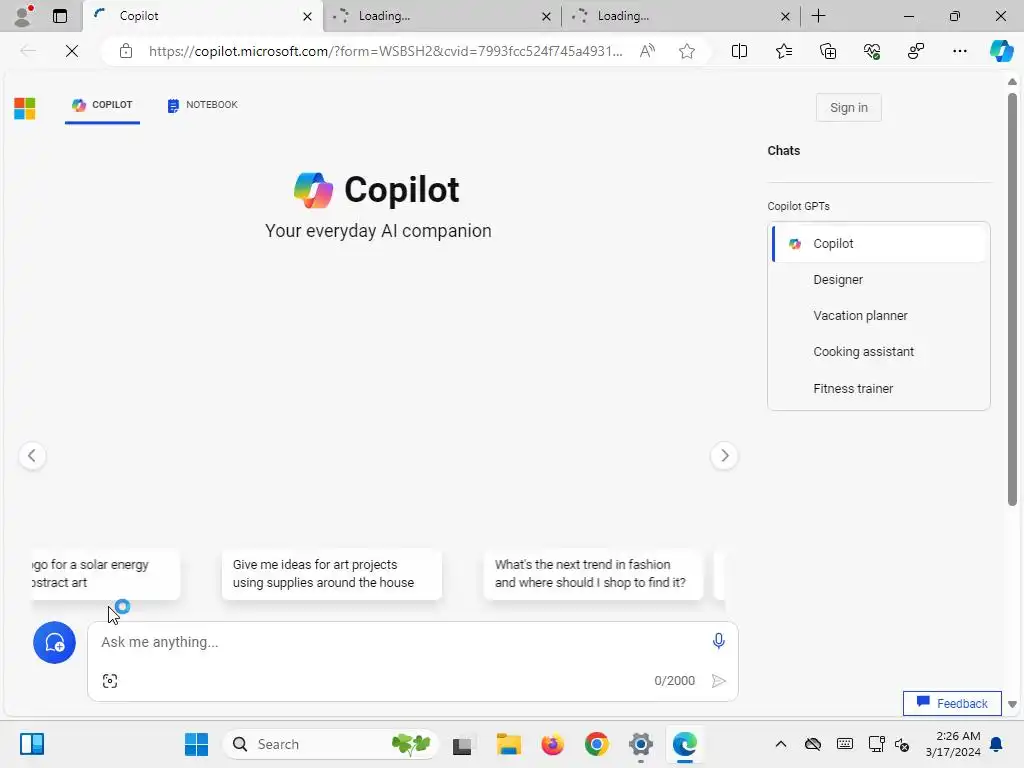Click the Microsoft logo

pos(25,108)
